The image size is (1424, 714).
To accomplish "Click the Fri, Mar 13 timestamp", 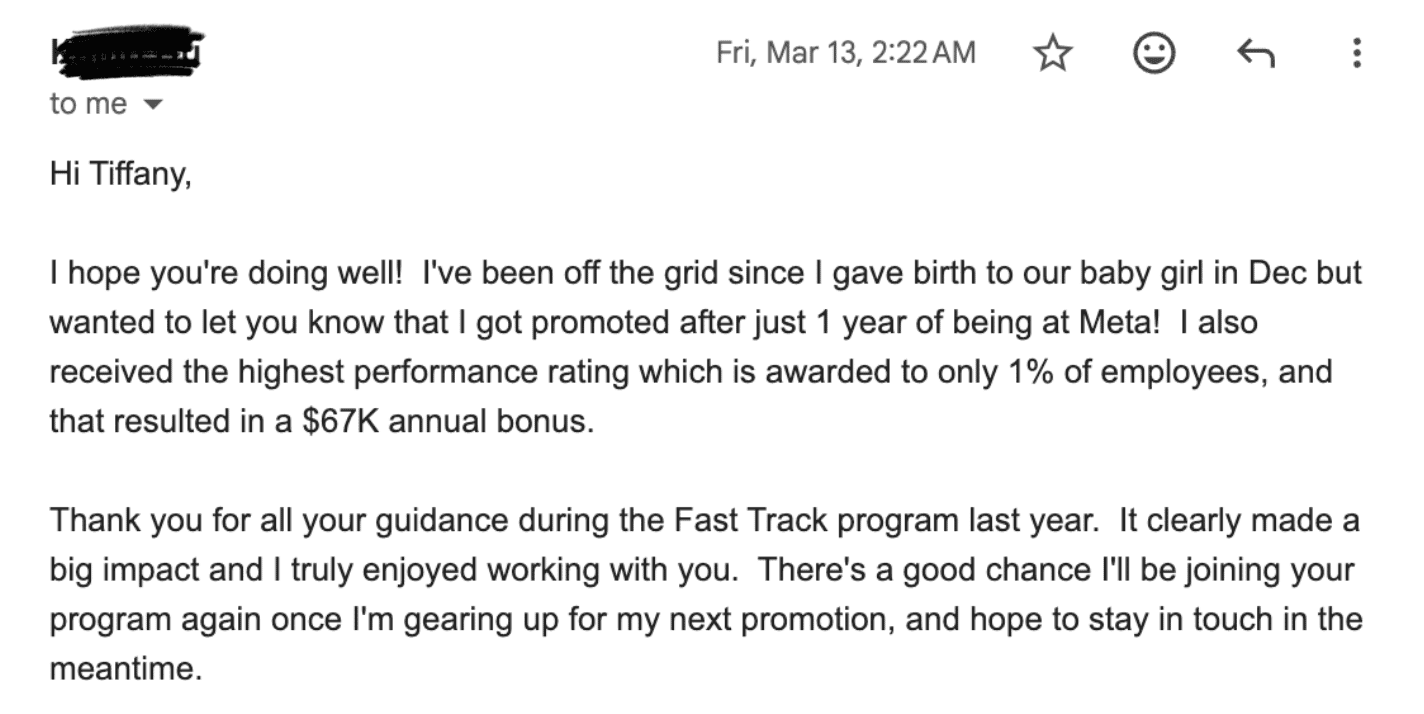I will click(845, 52).
